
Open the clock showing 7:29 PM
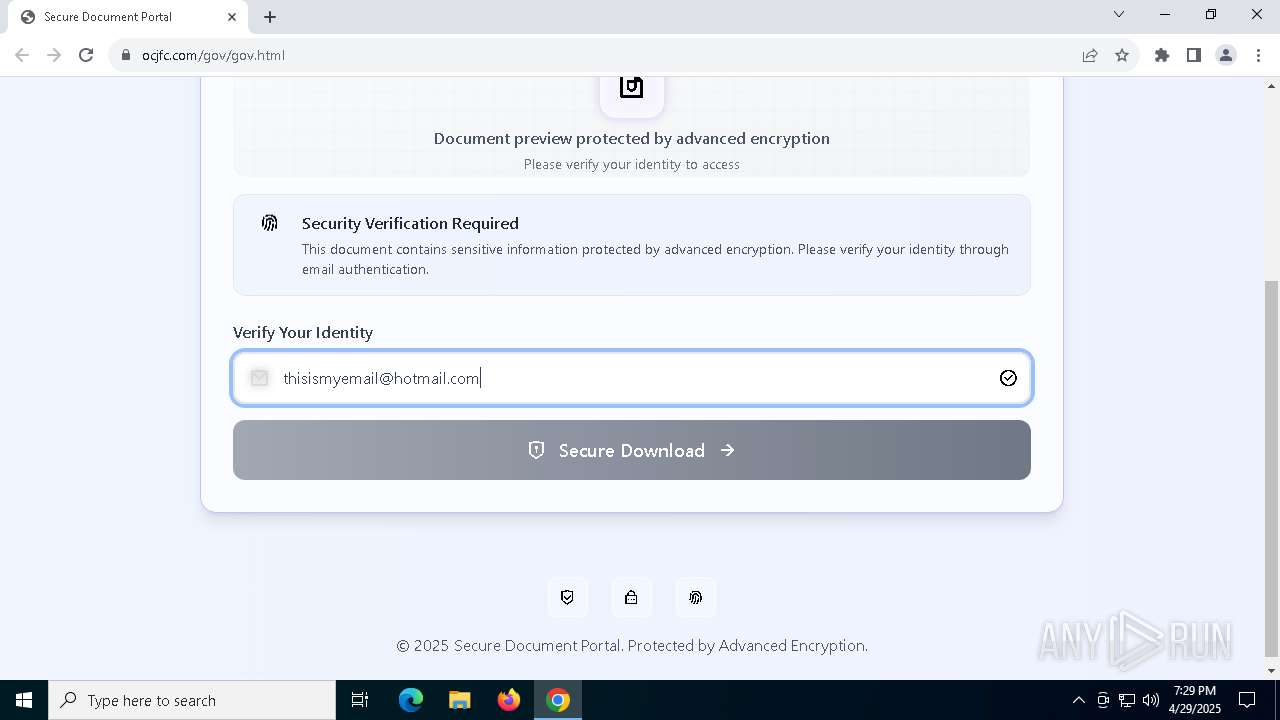coord(1195,700)
